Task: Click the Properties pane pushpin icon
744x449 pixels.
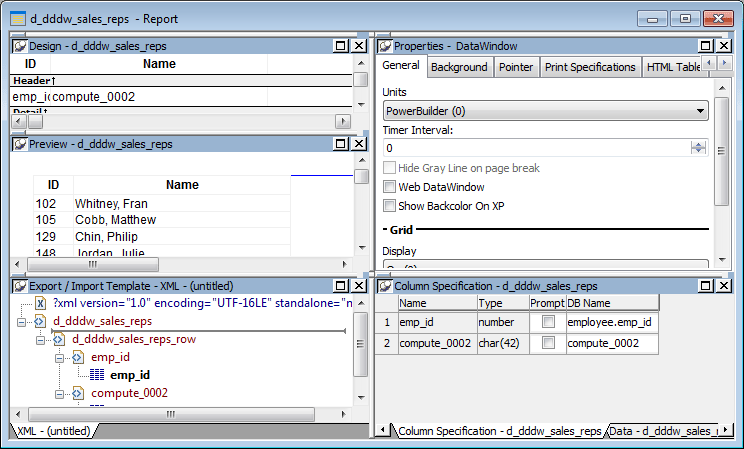Action: click(x=384, y=46)
